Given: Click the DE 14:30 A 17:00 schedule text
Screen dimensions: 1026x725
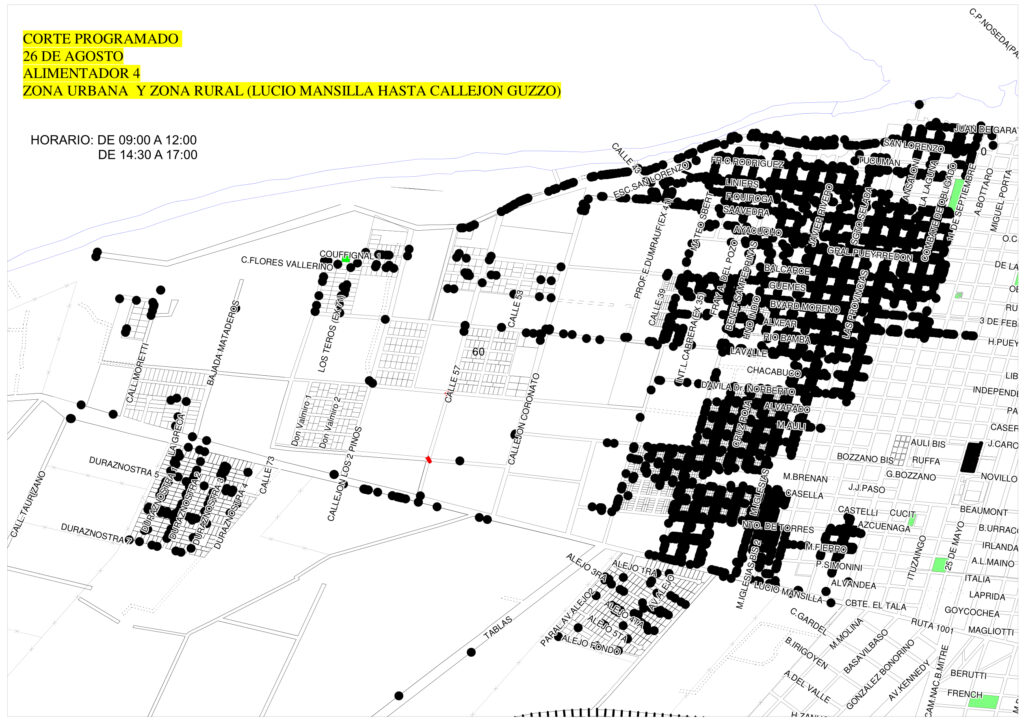Looking at the screenshot, I should point(147,155).
